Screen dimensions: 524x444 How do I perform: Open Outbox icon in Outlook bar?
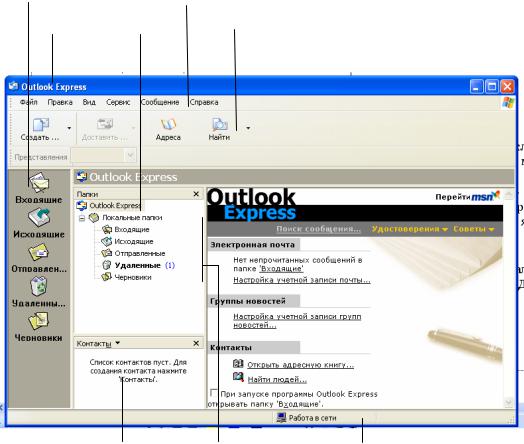[39, 217]
